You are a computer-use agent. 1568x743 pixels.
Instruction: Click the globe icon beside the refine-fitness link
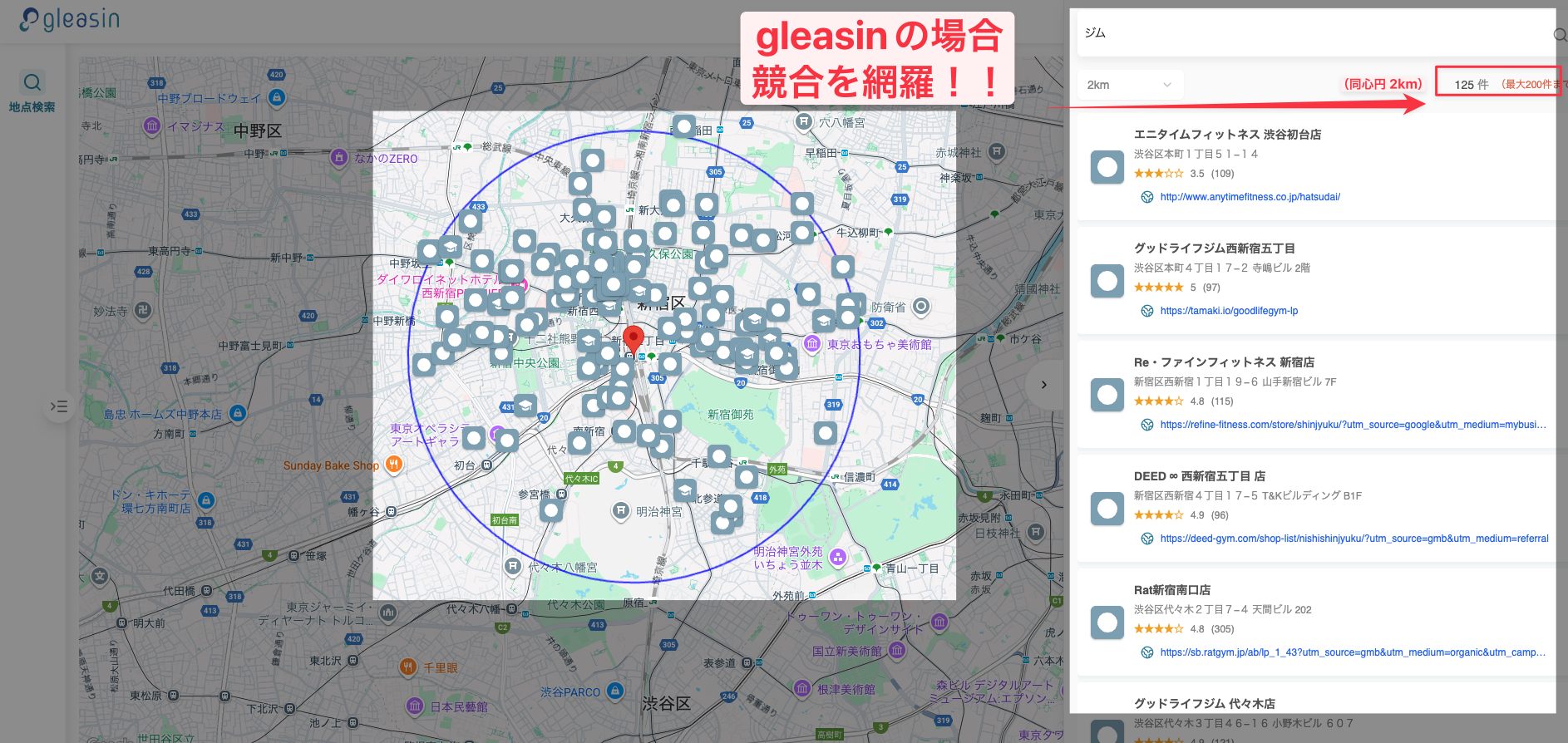pyautogui.click(x=1146, y=425)
